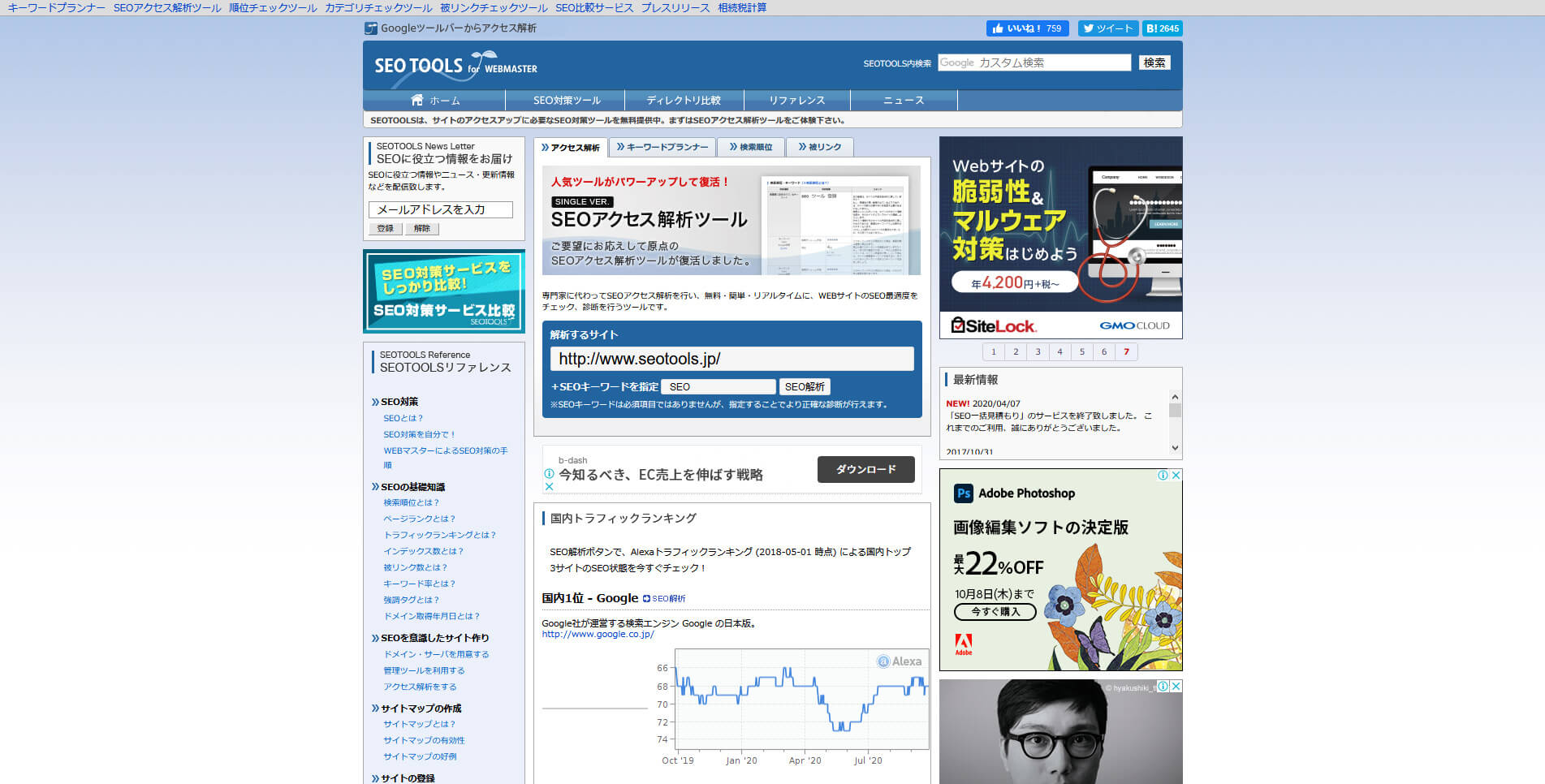Close the portrait photo ad
The width and height of the screenshot is (1545, 784).
tap(1176, 687)
